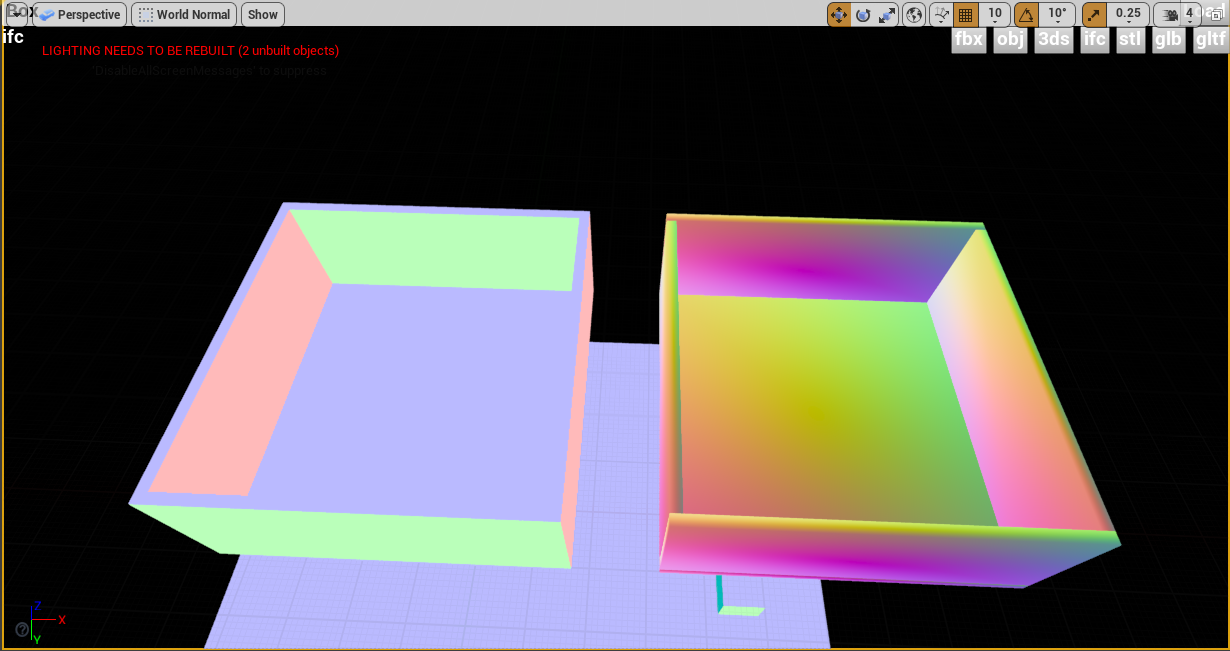This screenshot has width=1230, height=651.
Task: Export the scene as fbx
Action: coord(968,40)
